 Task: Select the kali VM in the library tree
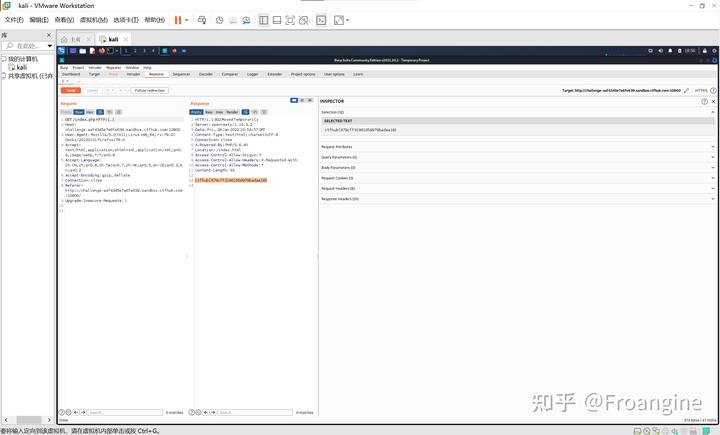(18, 67)
